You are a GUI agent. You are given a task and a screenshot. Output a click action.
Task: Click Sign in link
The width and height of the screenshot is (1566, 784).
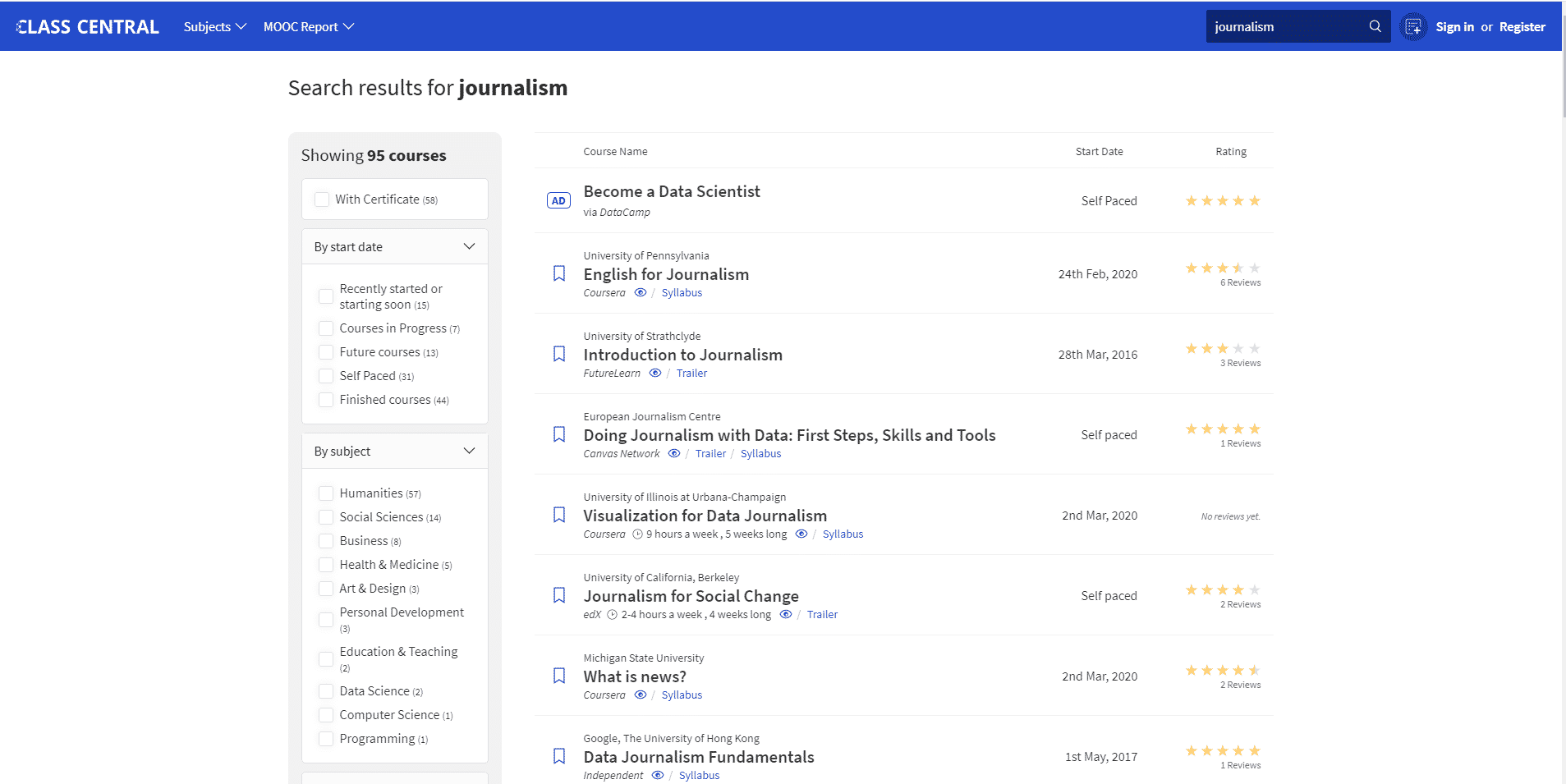1454,26
